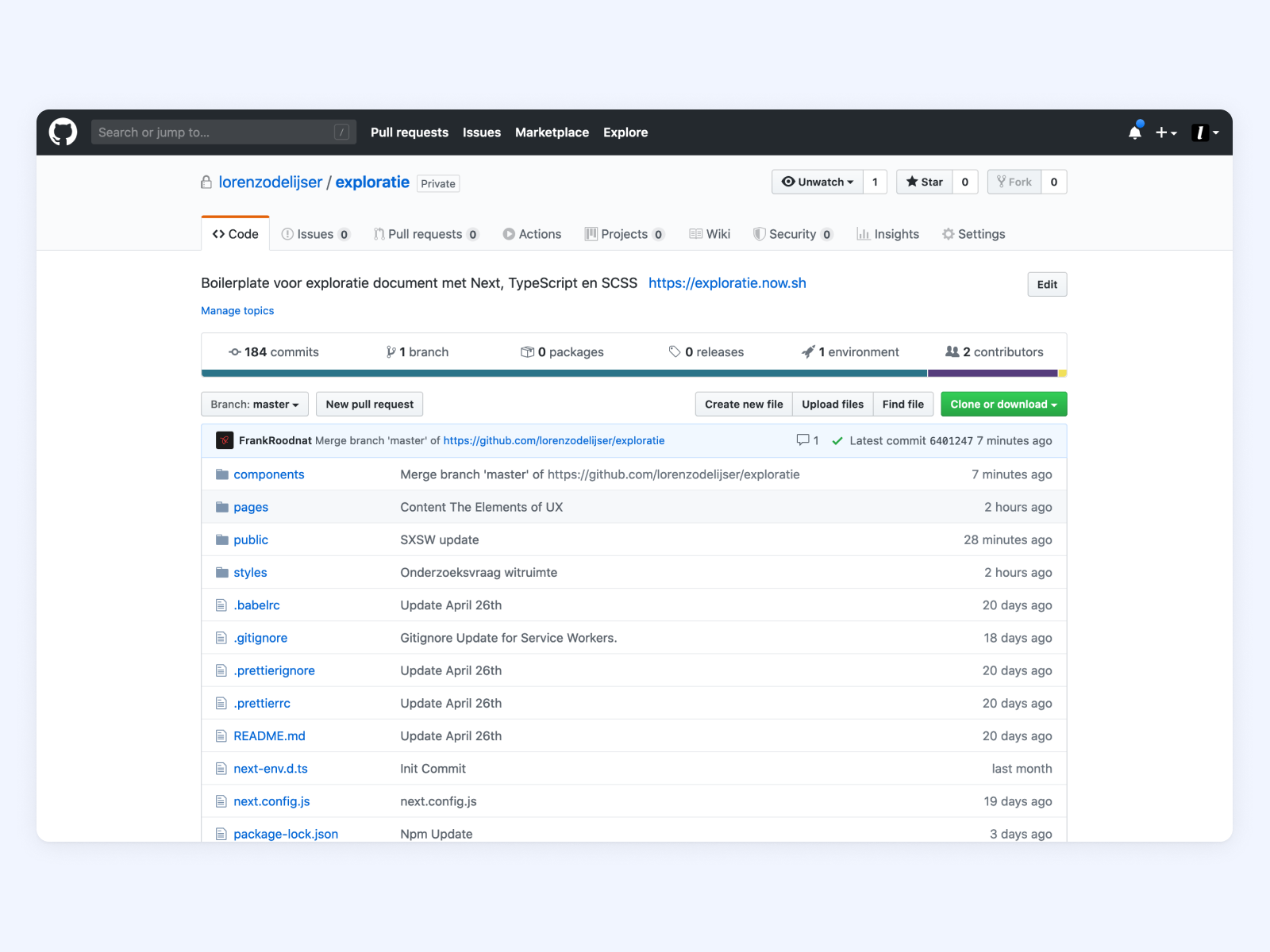
Task: Click the branch icon showing 1 branch
Action: coord(391,351)
